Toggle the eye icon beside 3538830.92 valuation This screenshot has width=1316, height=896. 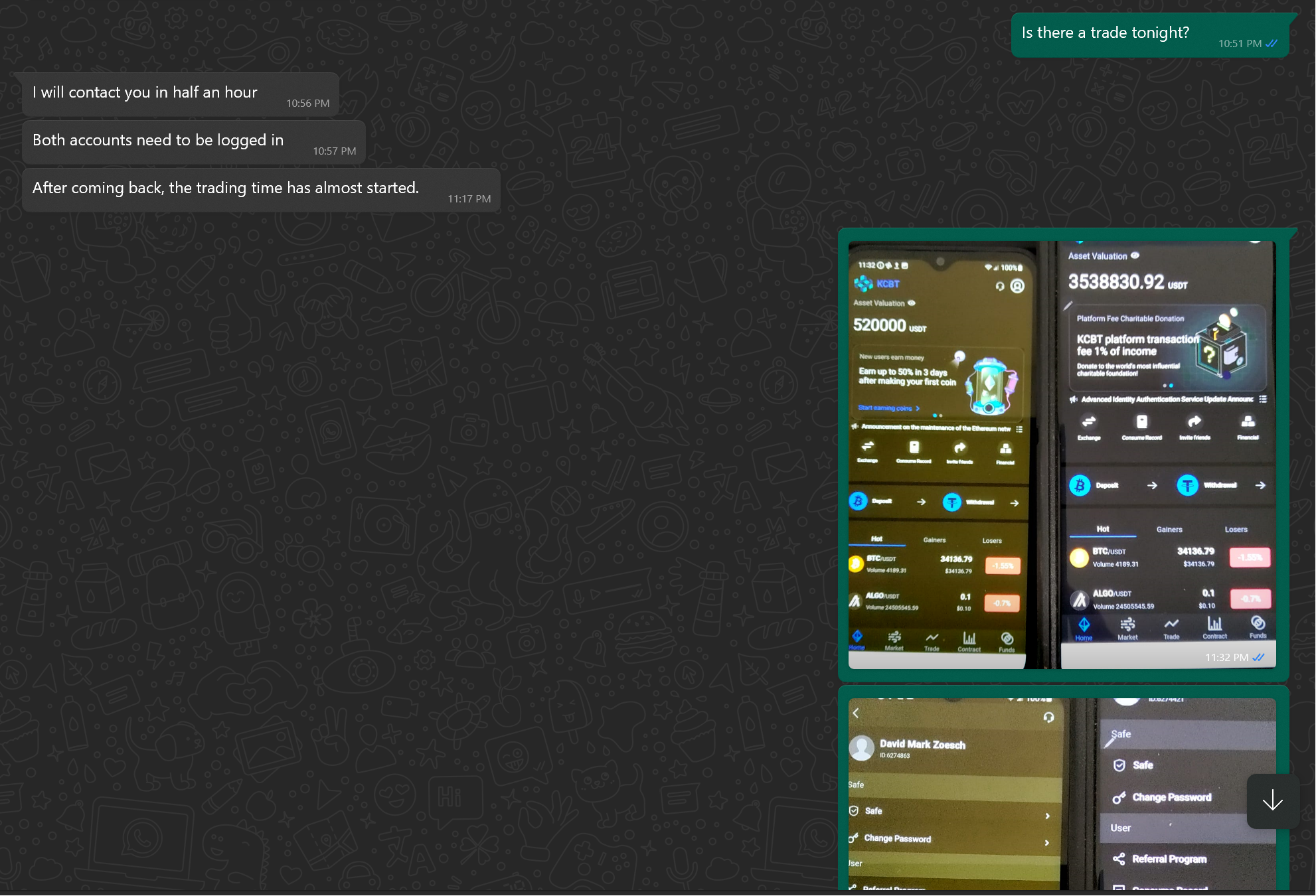point(1135,256)
